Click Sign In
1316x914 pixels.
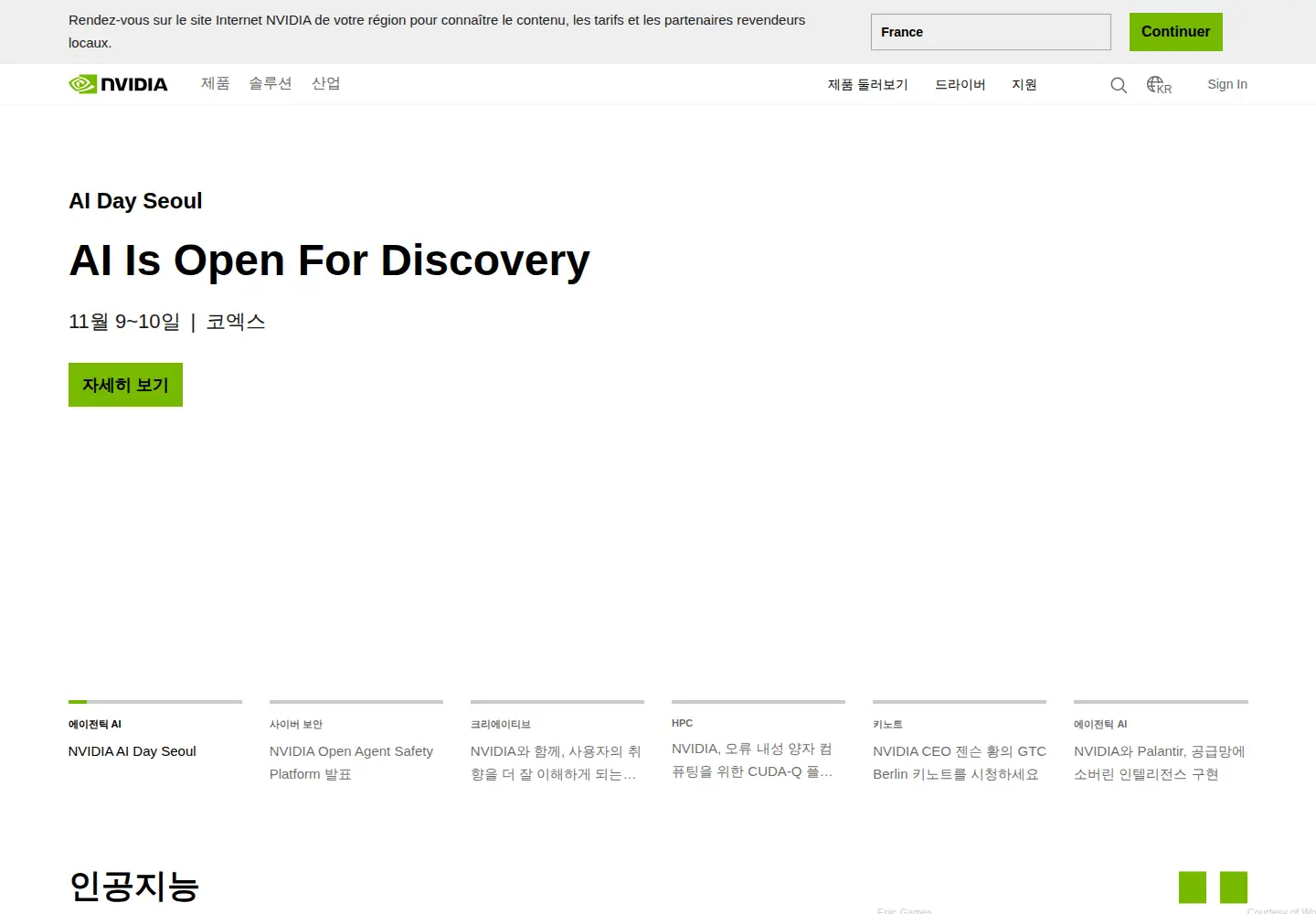point(1226,84)
